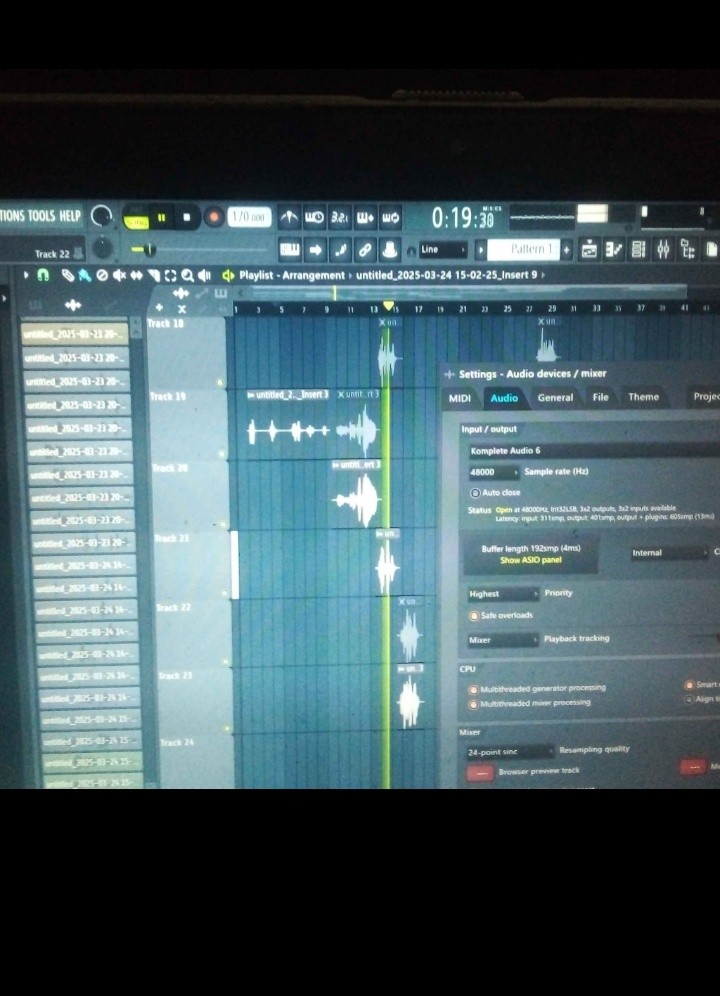This screenshot has width=720, height=996.
Task: Open the Channel rack view icon
Action: [x=638, y=250]
